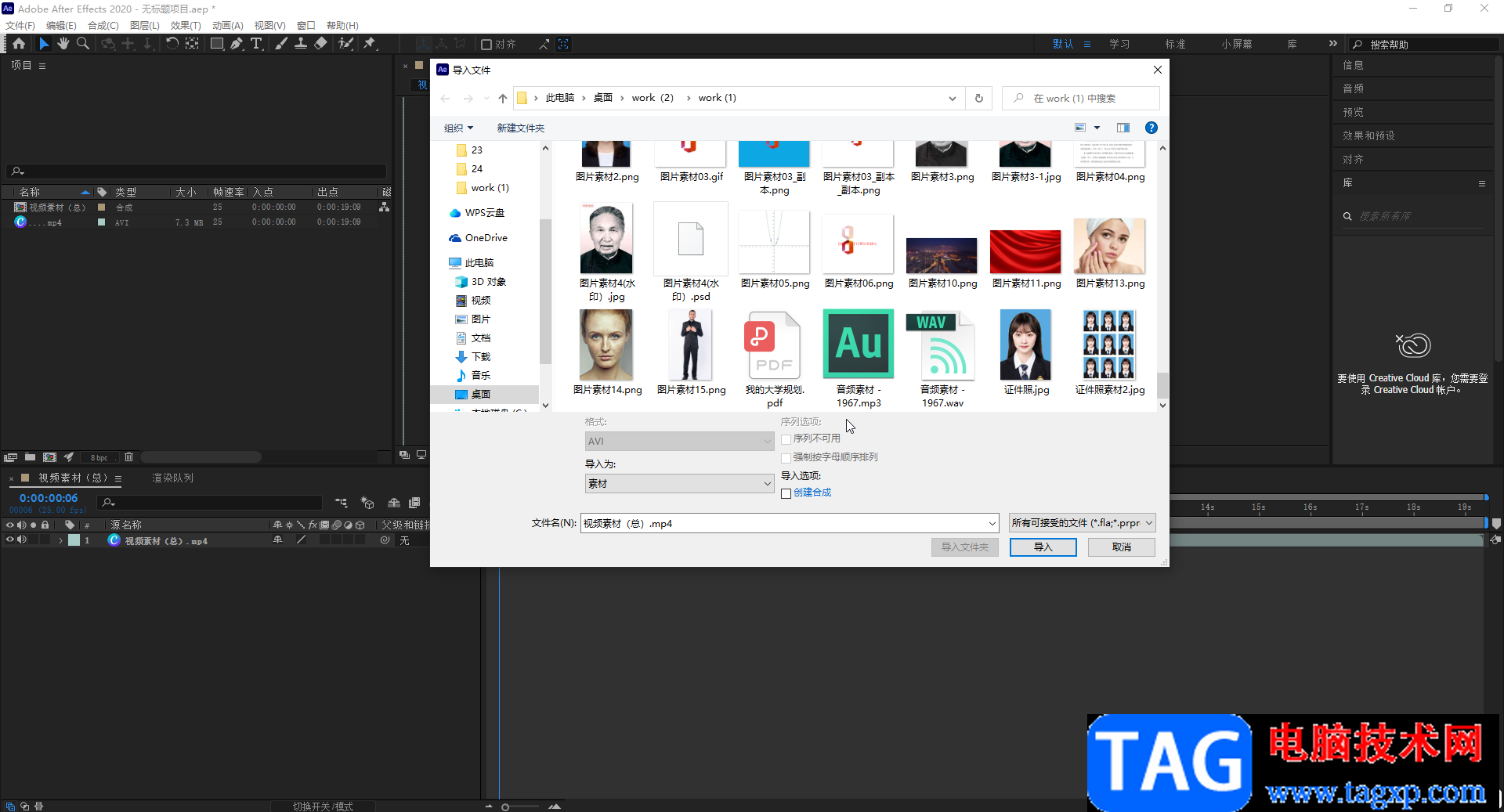Toggle shy switch on 视频素材 layer
Screen dimensions: 1504x812
click(277, 540)
